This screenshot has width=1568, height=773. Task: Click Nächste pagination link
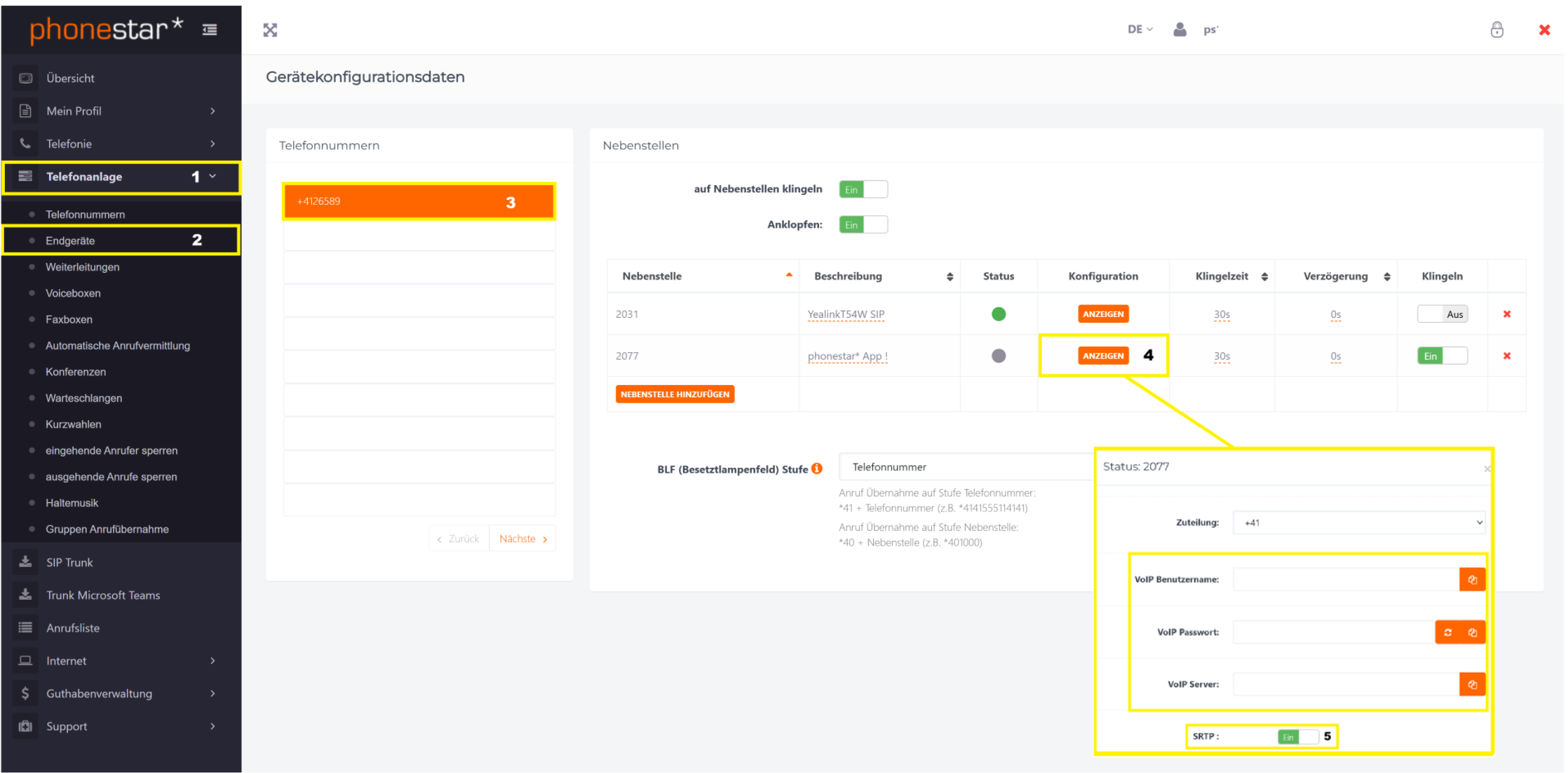click(x=522, y=539)
